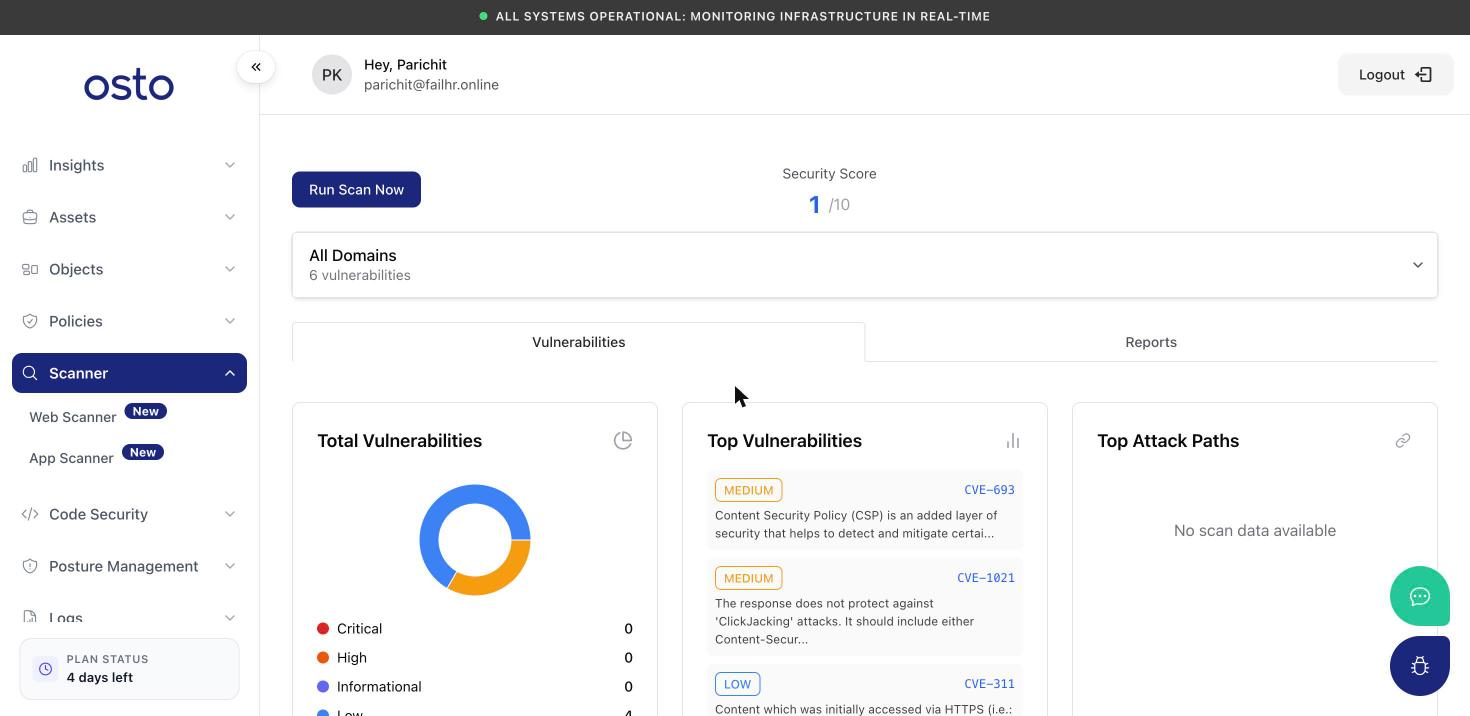The height and width of the screenshot is (716, 1470).
Task: Click the Security Score value 1
Action: (x=814, y=205)
